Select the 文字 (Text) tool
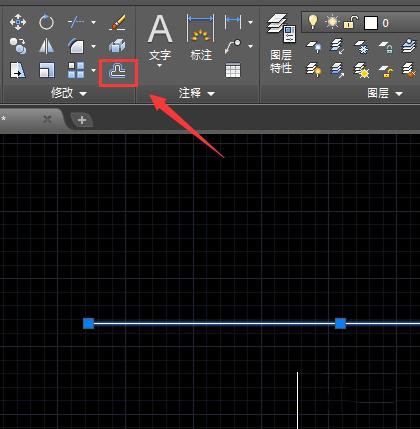 pyautogui.click(x=160, y=37)
